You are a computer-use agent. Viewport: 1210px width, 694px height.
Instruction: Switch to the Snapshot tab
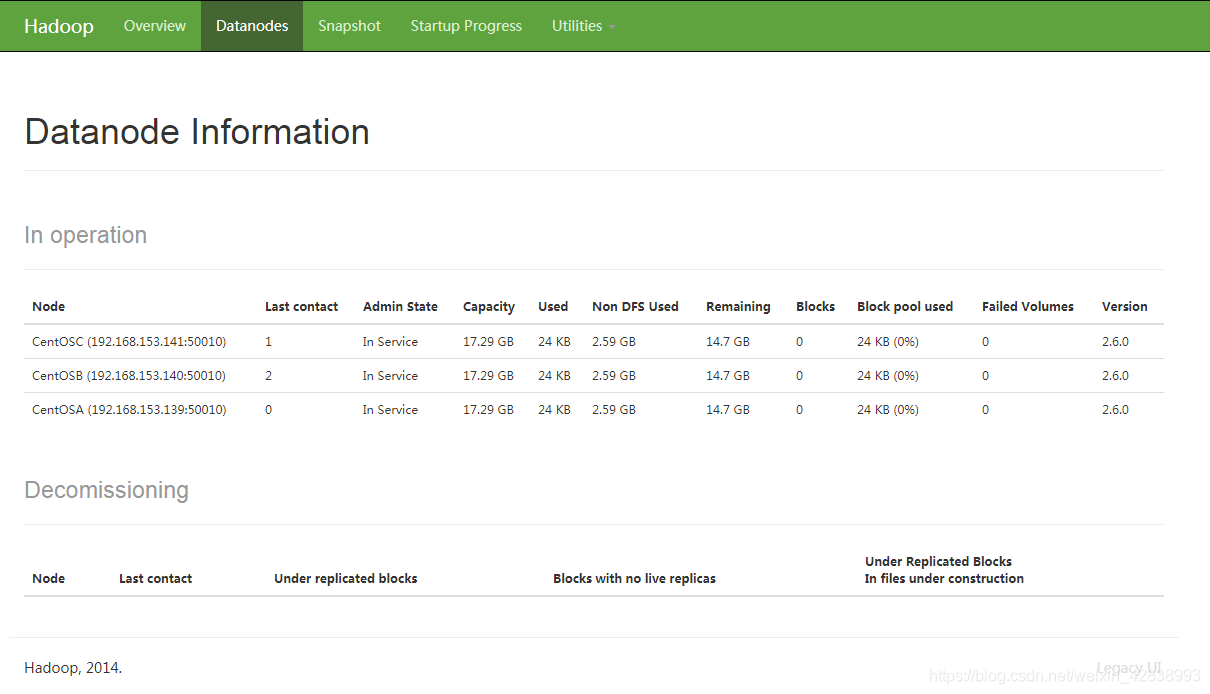point(349,26)
